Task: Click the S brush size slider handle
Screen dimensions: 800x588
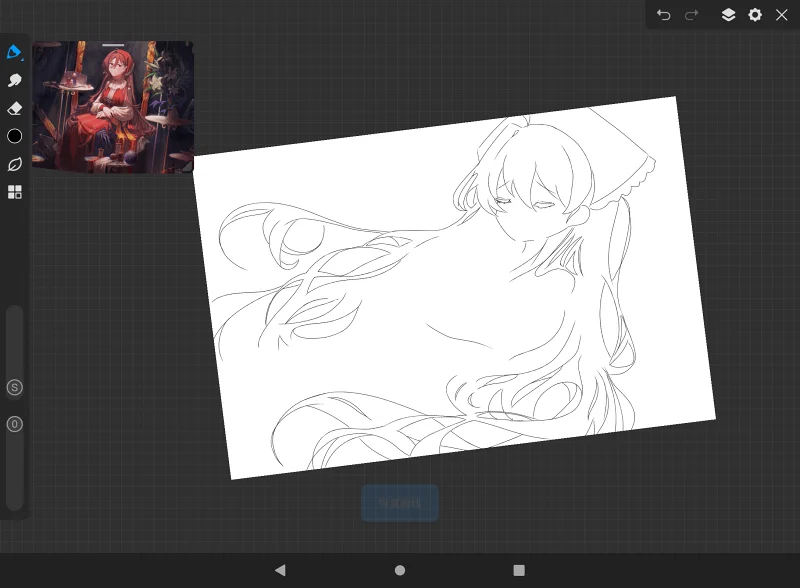Action: [14, 387]
